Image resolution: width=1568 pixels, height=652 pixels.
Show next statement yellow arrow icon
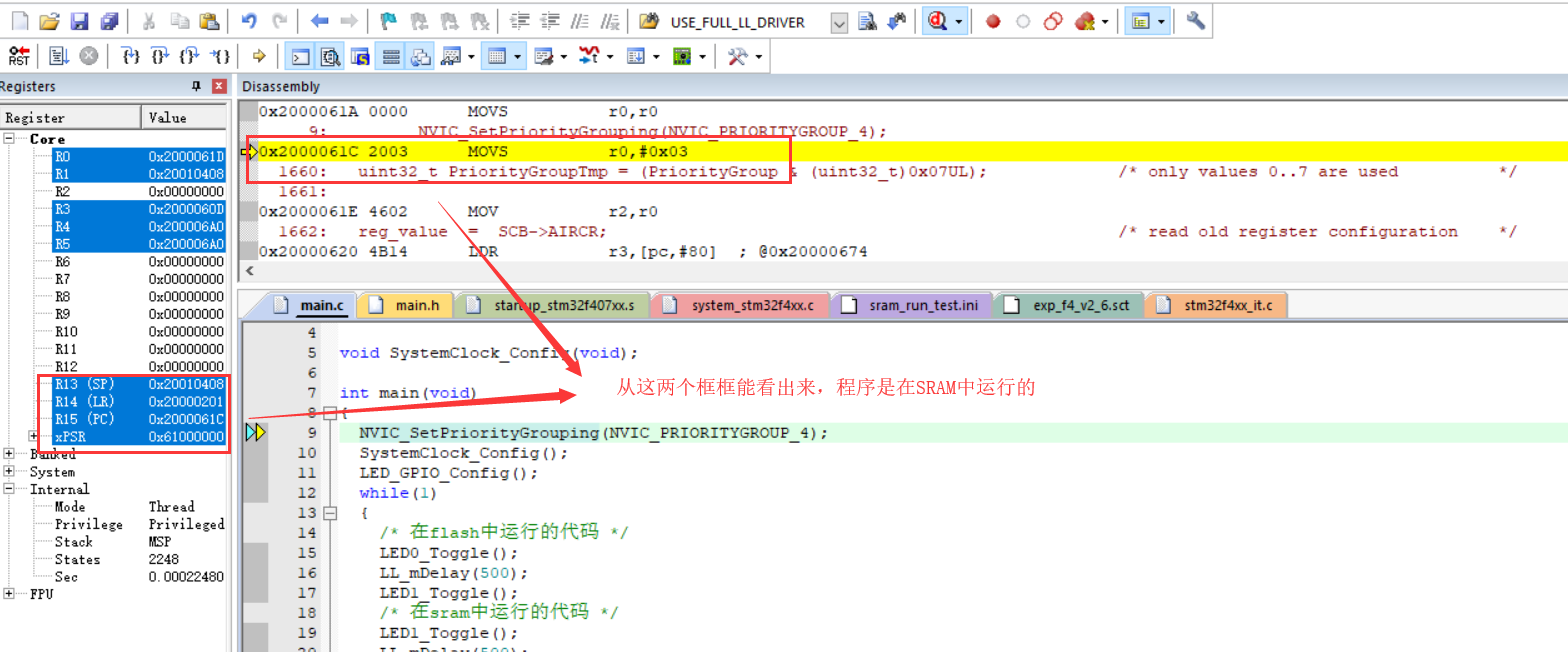point(258,56)
